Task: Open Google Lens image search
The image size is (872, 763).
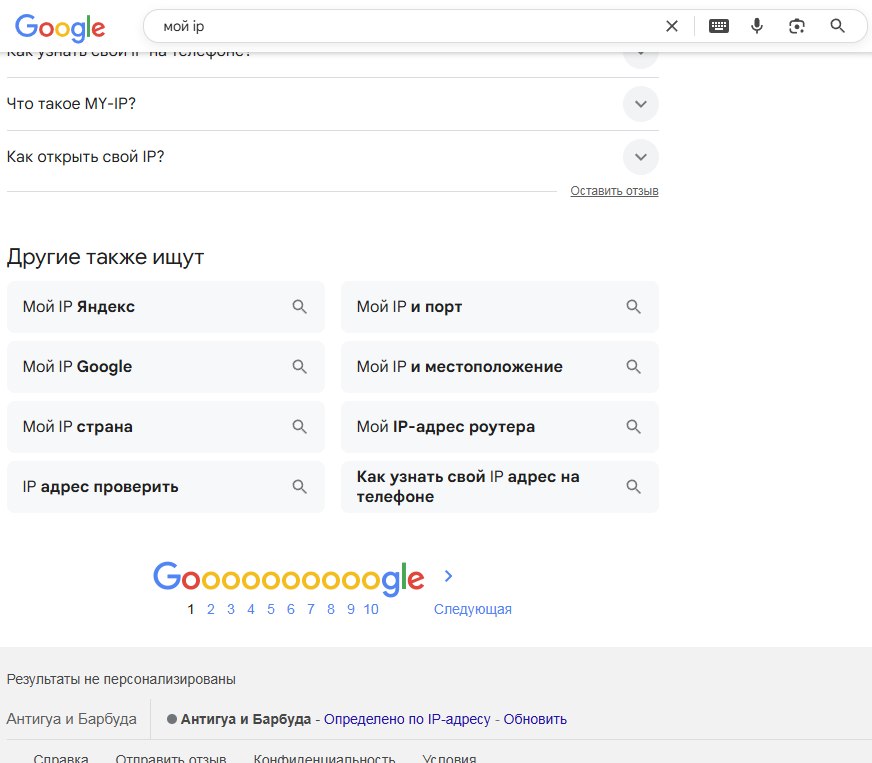Action: pos(797,26)
